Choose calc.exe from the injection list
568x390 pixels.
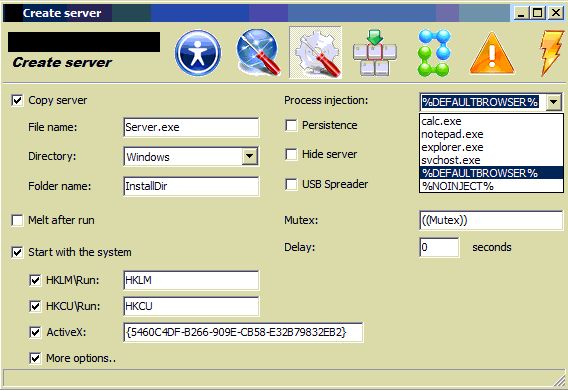(x=491, y=121)
